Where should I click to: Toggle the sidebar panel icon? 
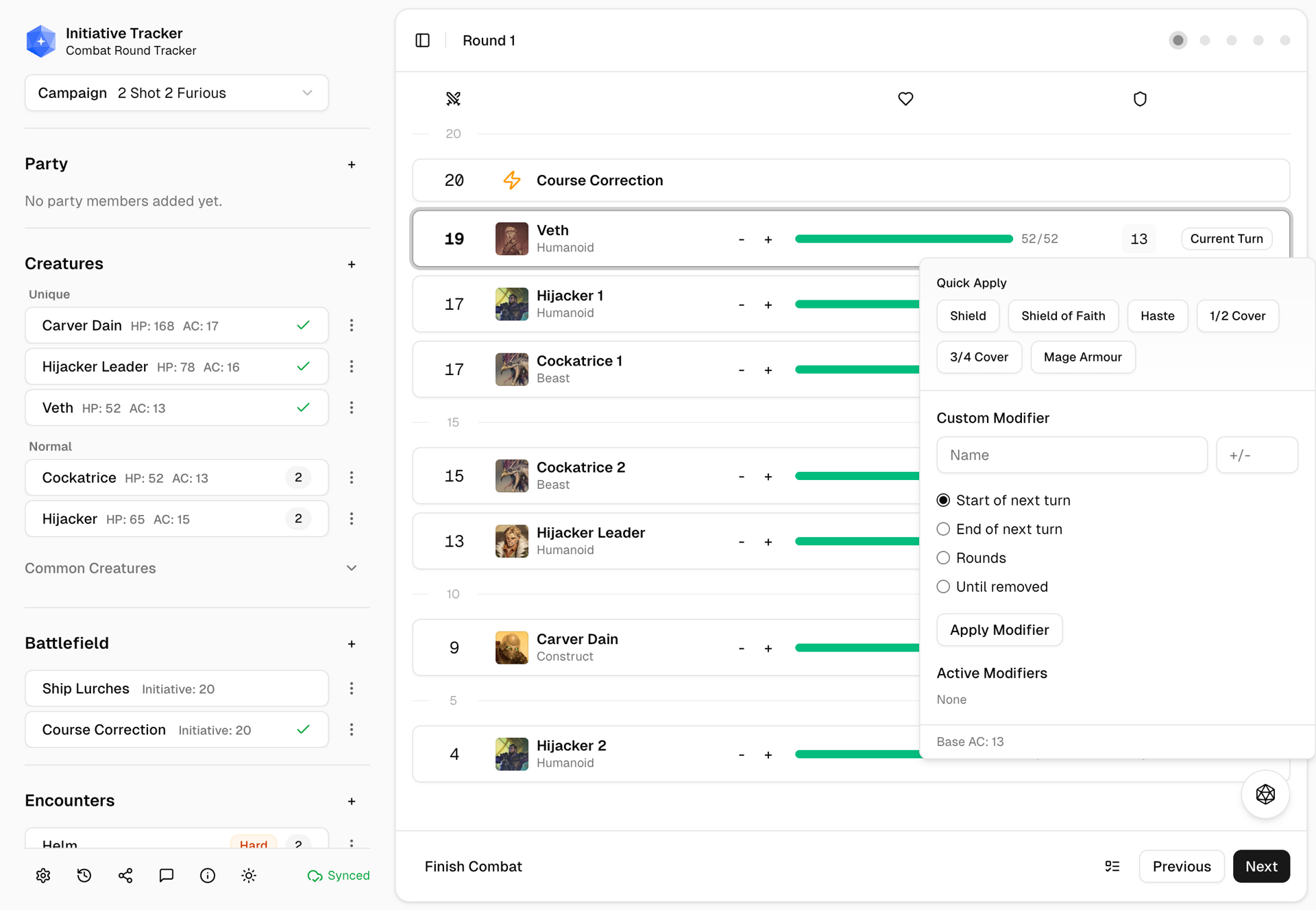(423, 40)
